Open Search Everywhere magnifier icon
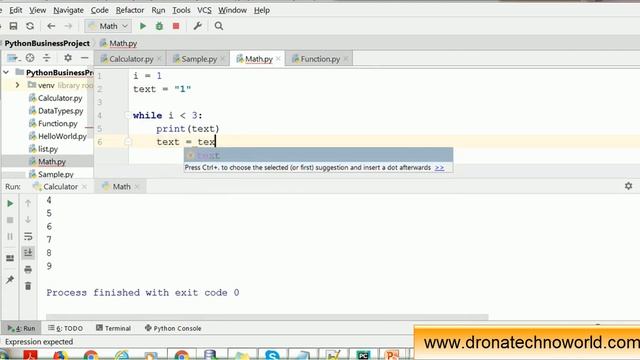The height and width of the screenshot is (360, 640). 219,26
